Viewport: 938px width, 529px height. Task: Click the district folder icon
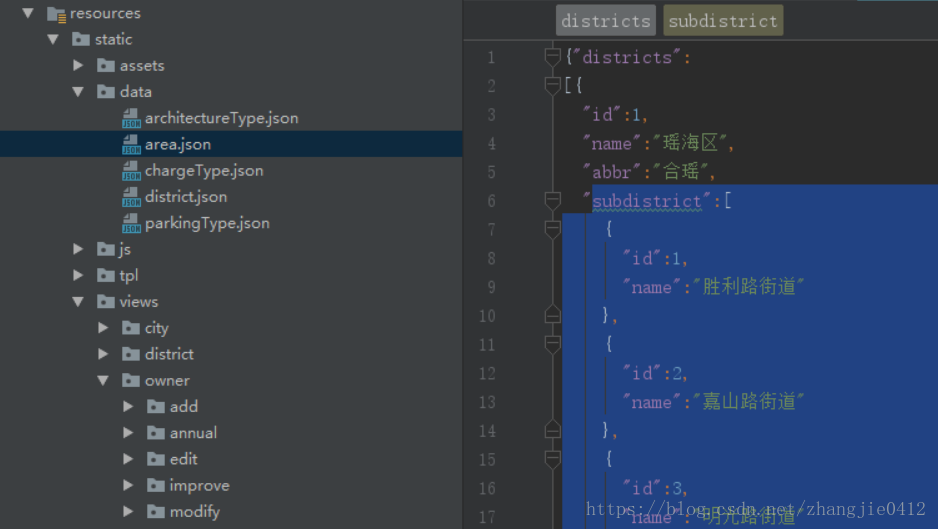(131, 354)
